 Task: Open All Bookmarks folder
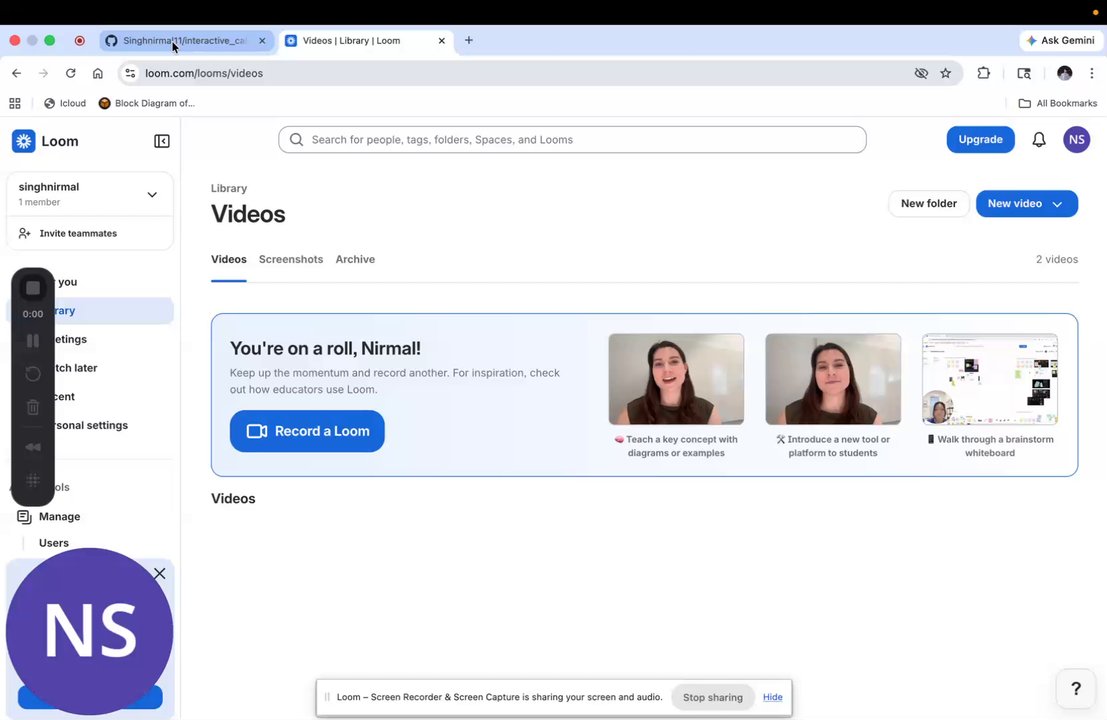tap(1058, 103)
